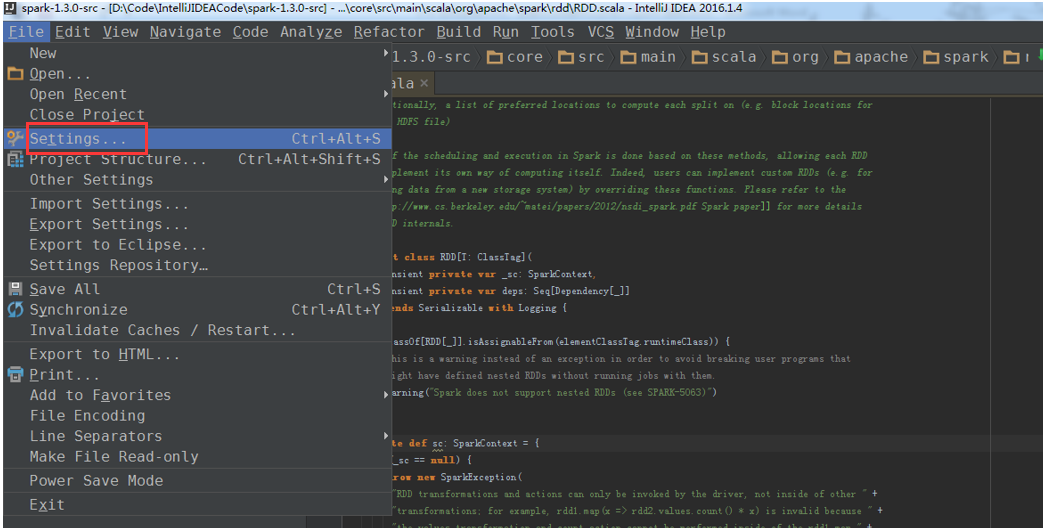Click the apache breadcrumb folder
The image size is (1043, 528).
coord(871,57)
